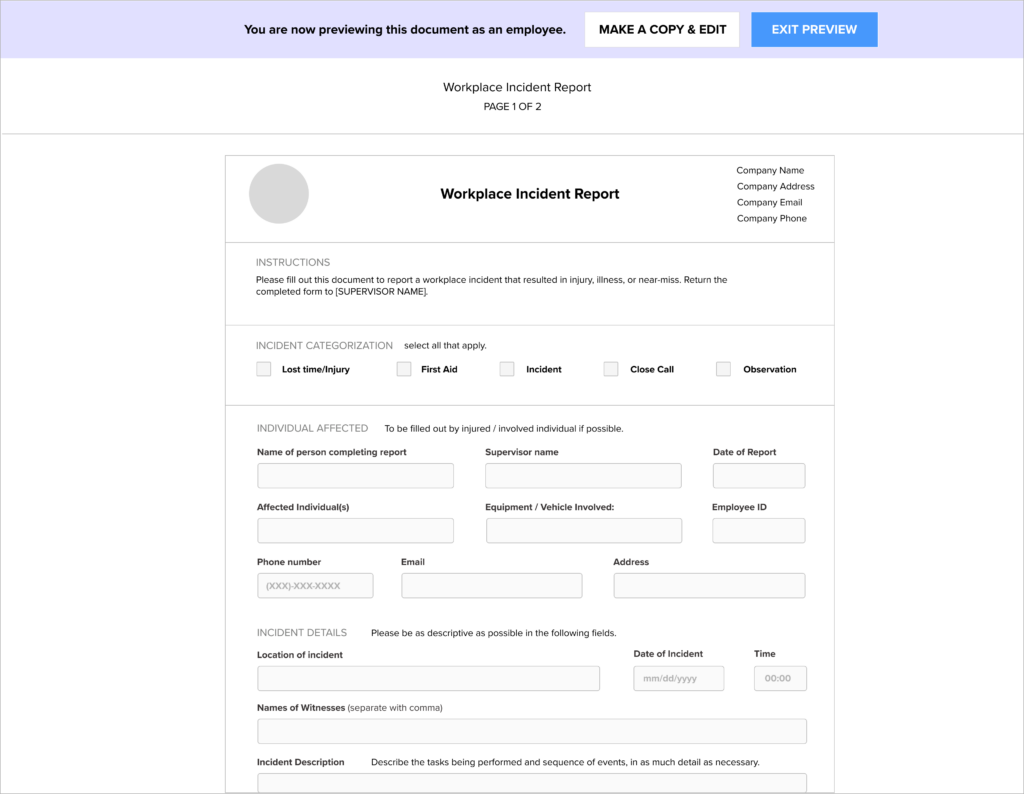Click into the Employee ID field
Image resolution: width=1024 pixels, height=794 pixels.
pyautogui.click(x=758, y=531)
